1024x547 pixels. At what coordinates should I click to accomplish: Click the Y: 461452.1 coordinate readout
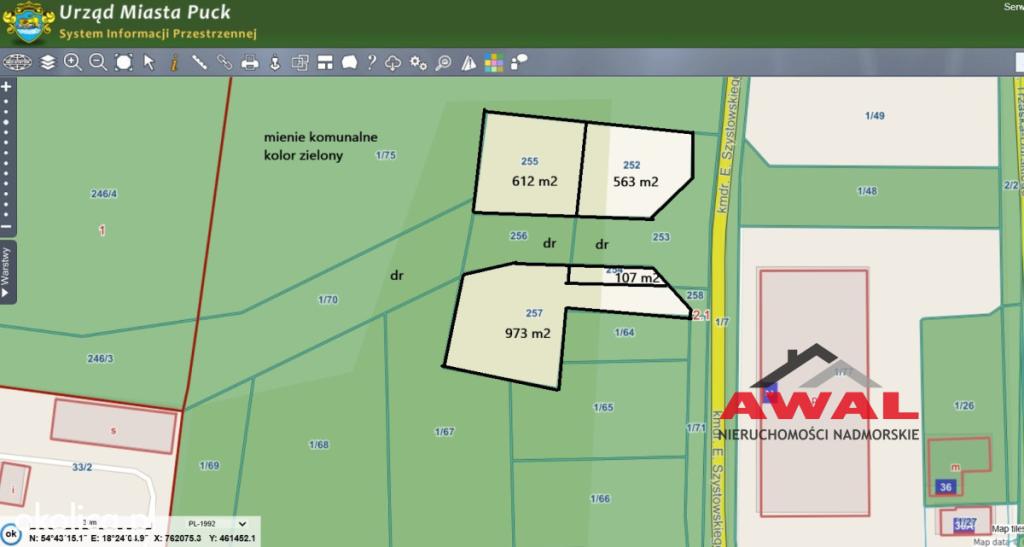point(232,539)
